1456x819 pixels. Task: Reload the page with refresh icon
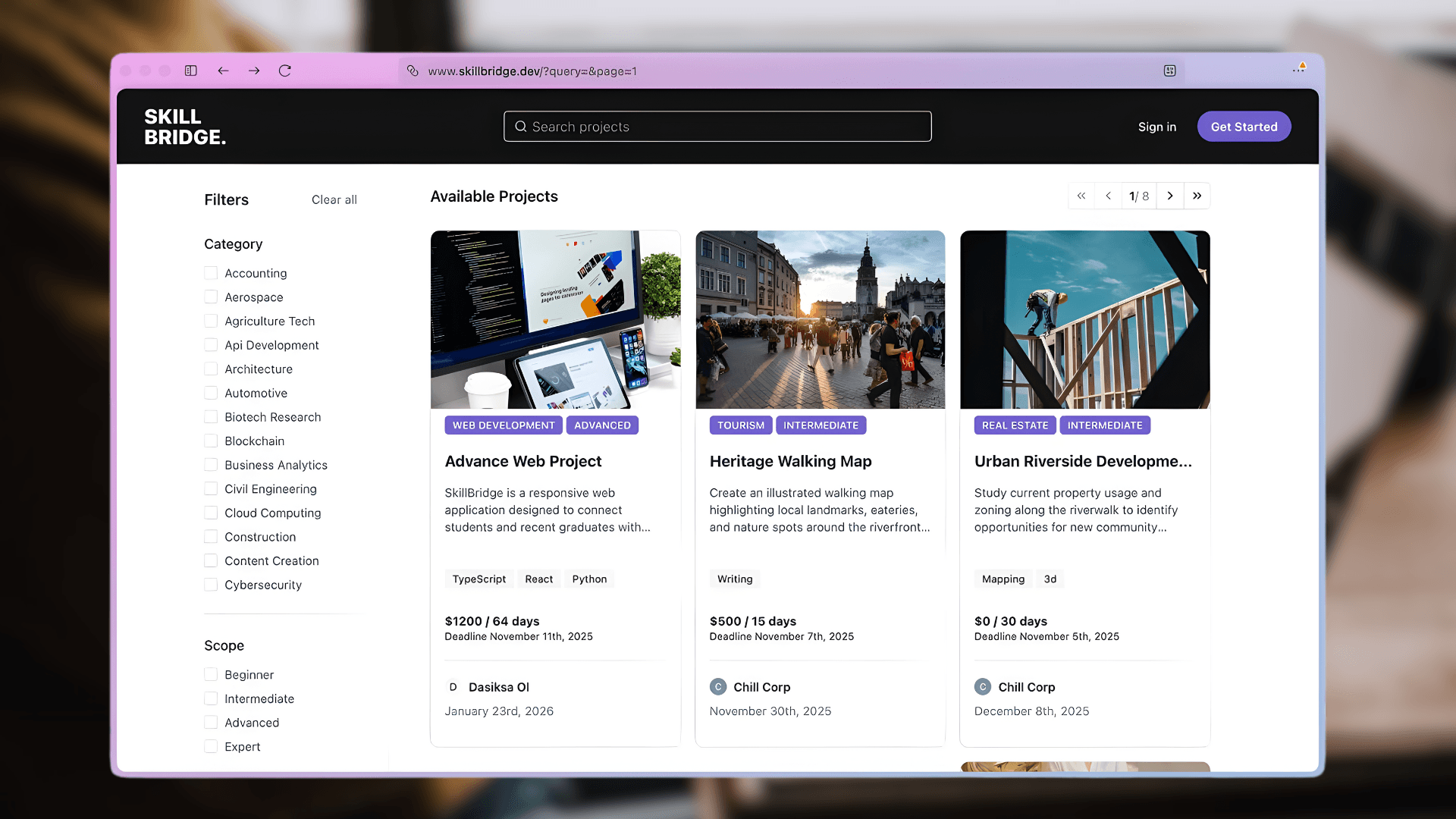(x=285, y=71)
